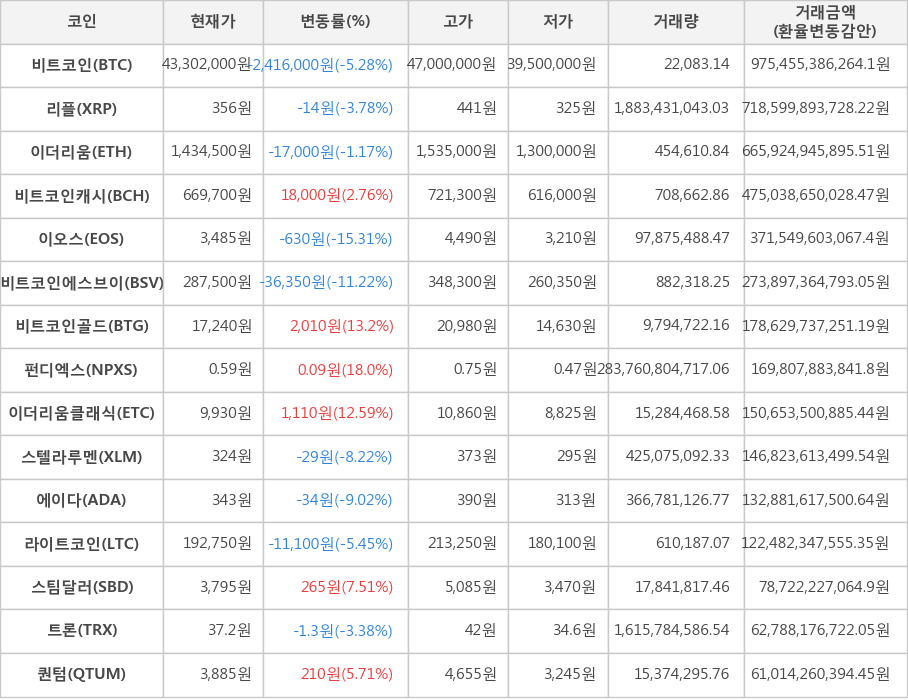Select the 펀디엑스(NPXS) coin name
The height and width of the screenshot is (700, 908).
coord(82,370)
